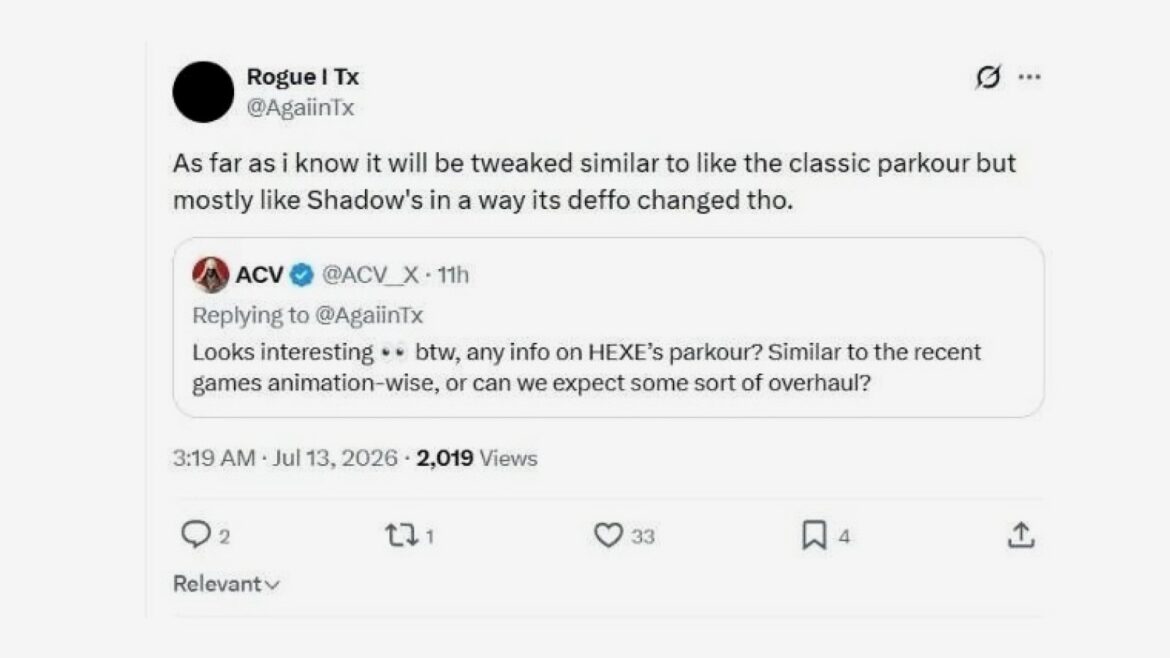Image resolution: width=1170 pixels, height=658 pixels.
Task: Click the Rogue I Tx display name
Action: pos(303,77)
